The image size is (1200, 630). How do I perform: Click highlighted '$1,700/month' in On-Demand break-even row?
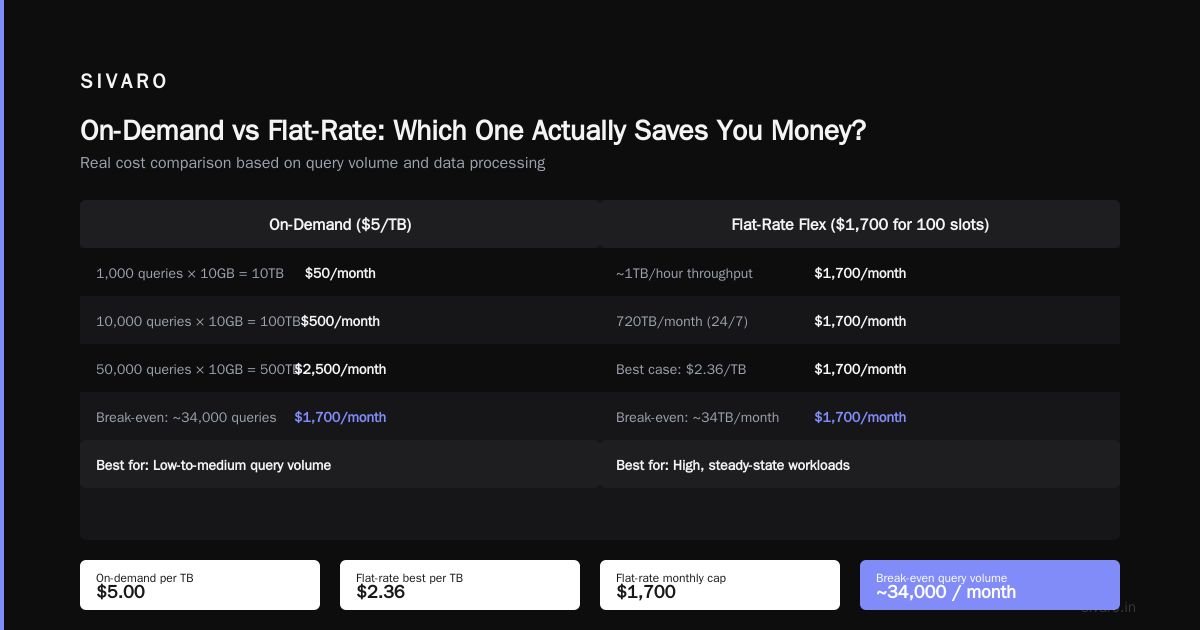(340, 417)
